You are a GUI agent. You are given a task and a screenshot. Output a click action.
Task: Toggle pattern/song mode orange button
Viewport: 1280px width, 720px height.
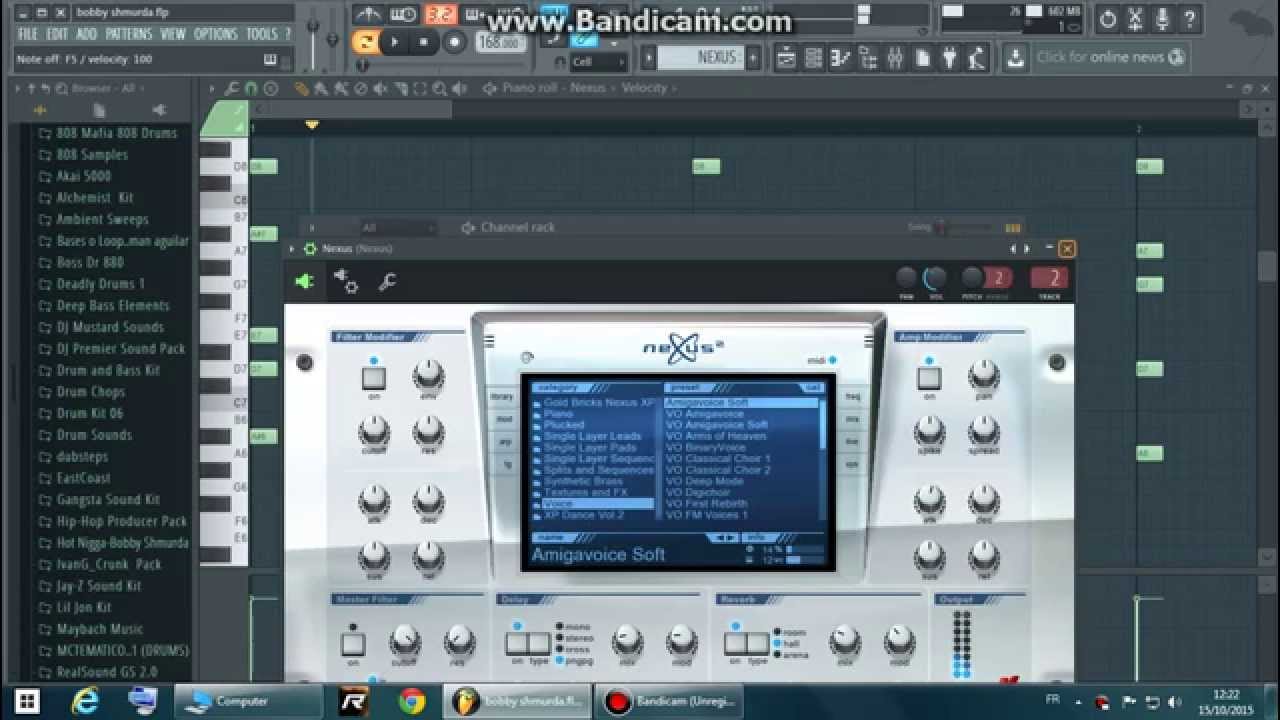366,42
